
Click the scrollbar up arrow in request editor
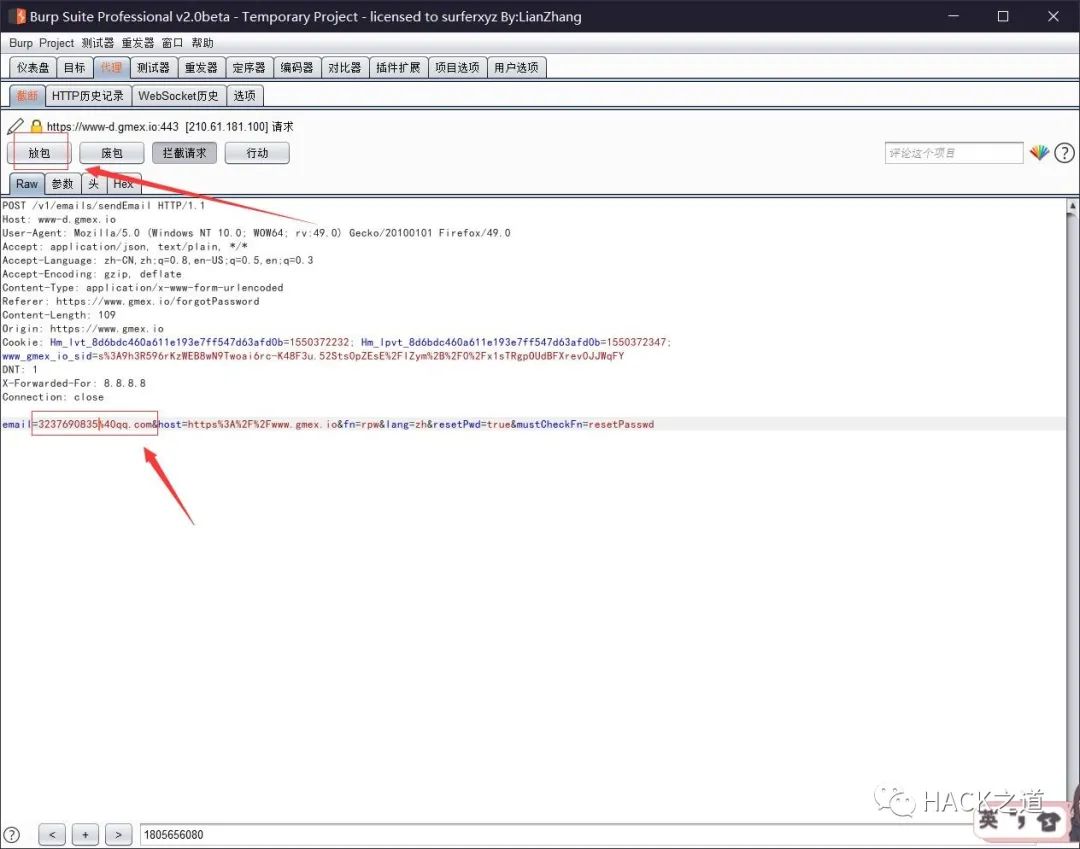[x=1072, y=205]
